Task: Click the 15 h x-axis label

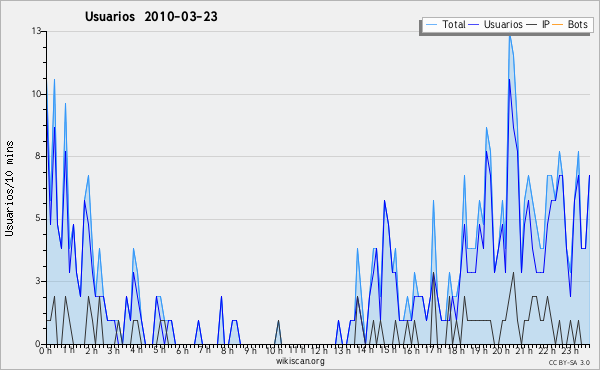Action: click(388, 350)
